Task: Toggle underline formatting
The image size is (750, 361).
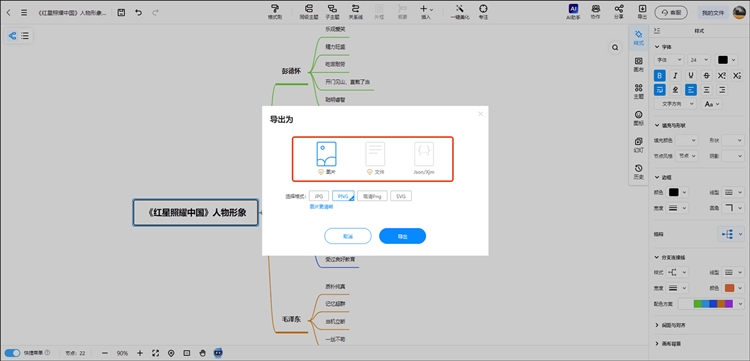Action: [x=691, y=75]
